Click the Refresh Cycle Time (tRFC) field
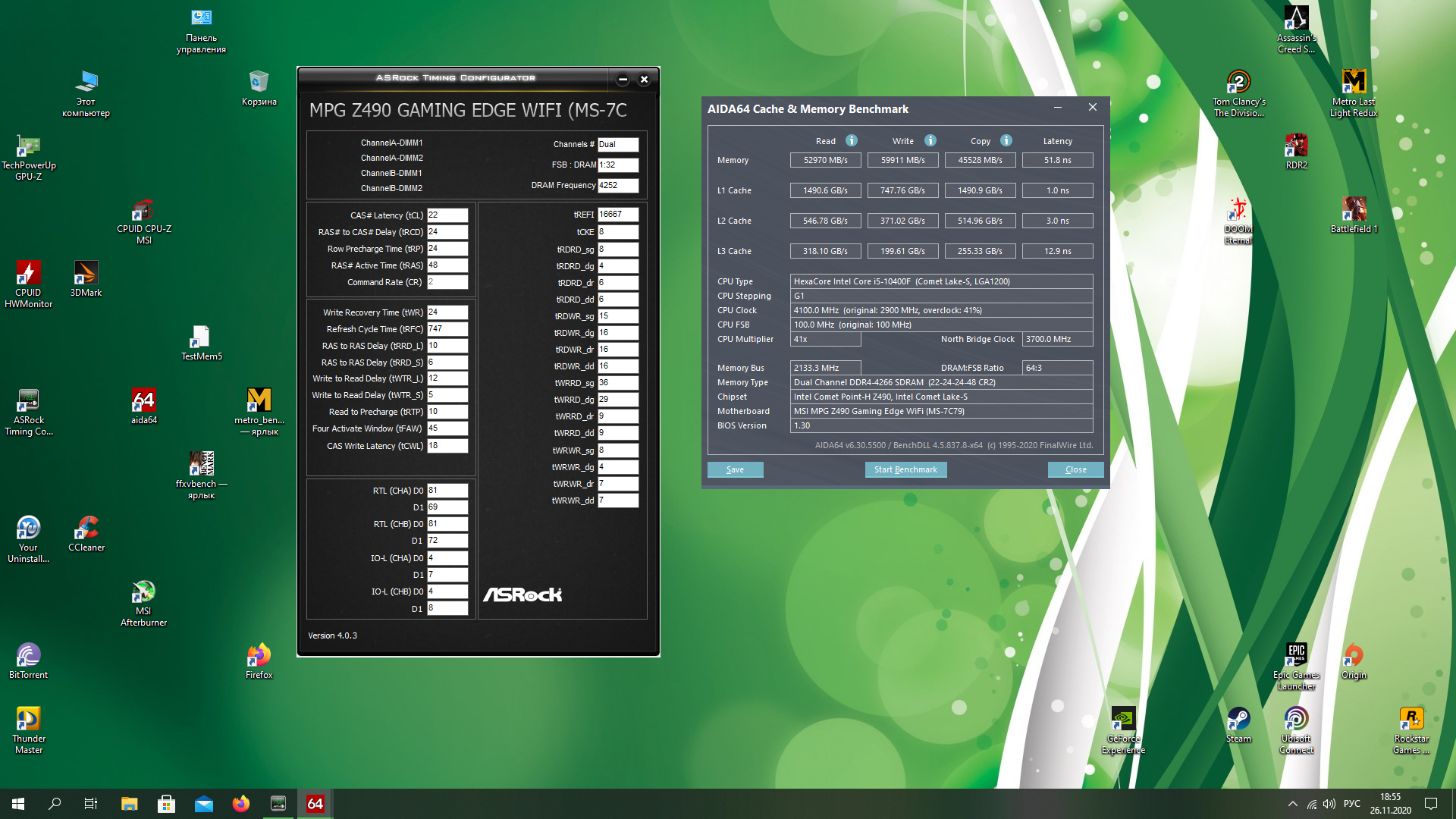The width and height of the screenshot is (1456, 819). (x=447, y=329)
